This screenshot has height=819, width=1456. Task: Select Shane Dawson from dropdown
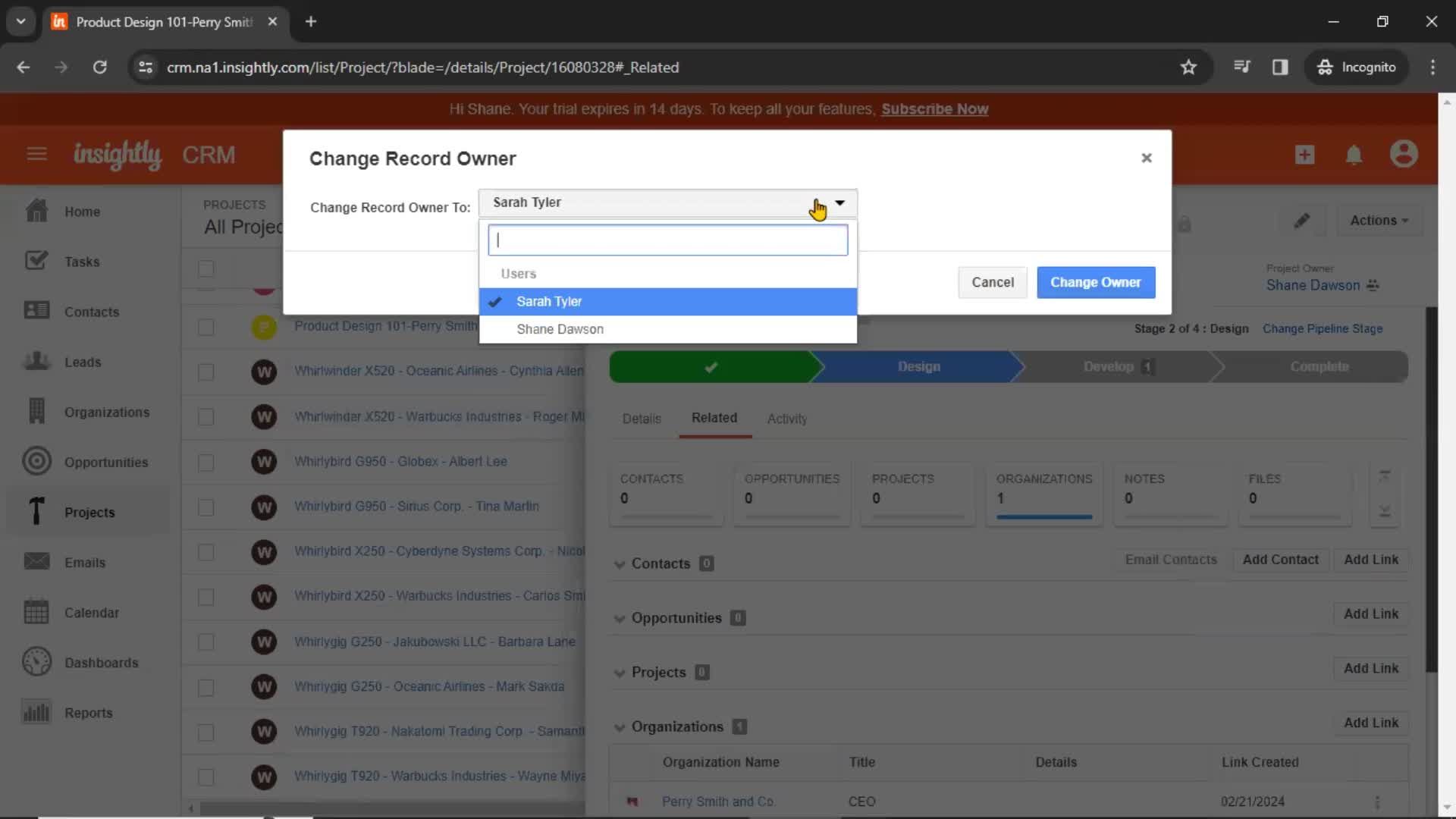tap(560, 328)
